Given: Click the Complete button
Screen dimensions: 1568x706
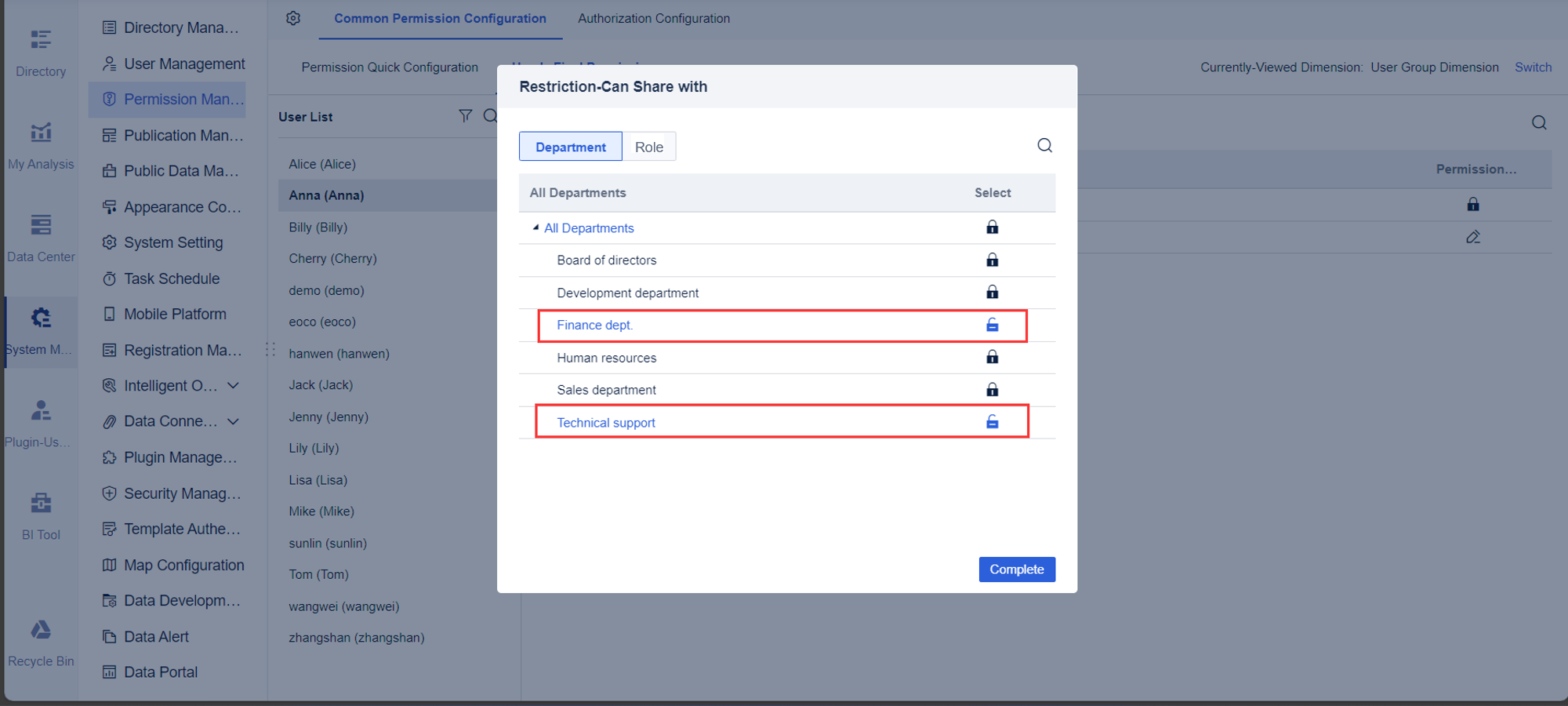Looking at the screenshot, I should (x=1017, y=570).
